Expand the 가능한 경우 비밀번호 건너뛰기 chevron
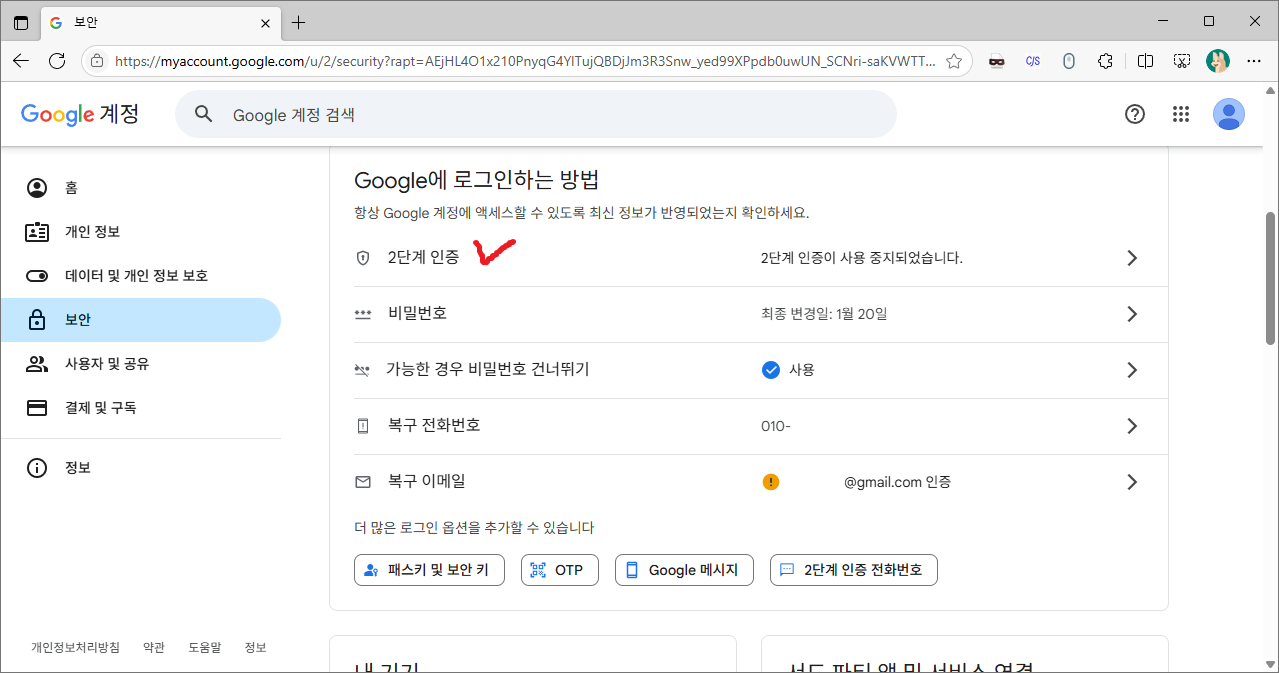 pos(1132,370)
